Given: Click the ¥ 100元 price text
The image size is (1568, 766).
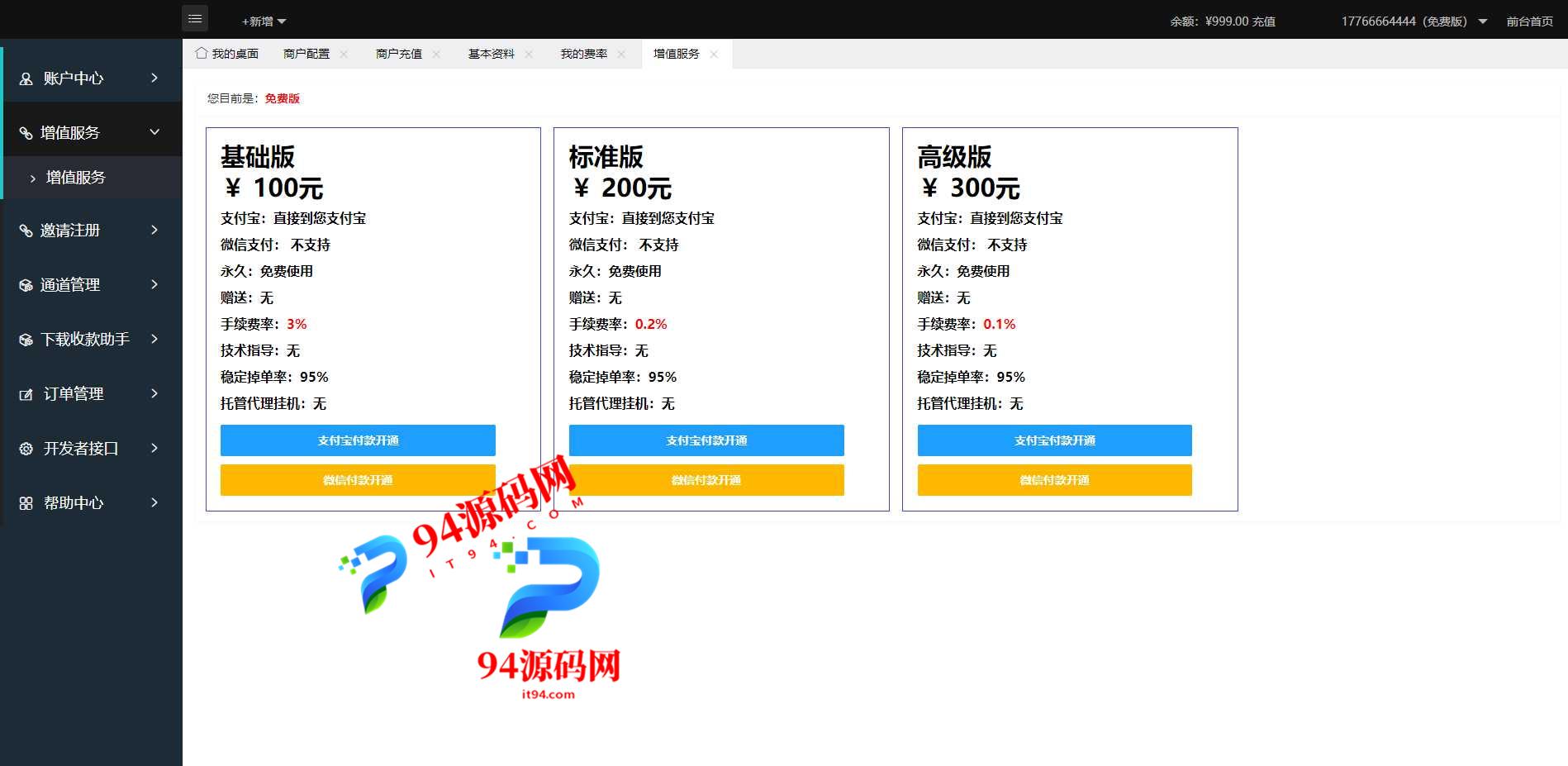Looking at the screenshot, I should coord(273,188).
